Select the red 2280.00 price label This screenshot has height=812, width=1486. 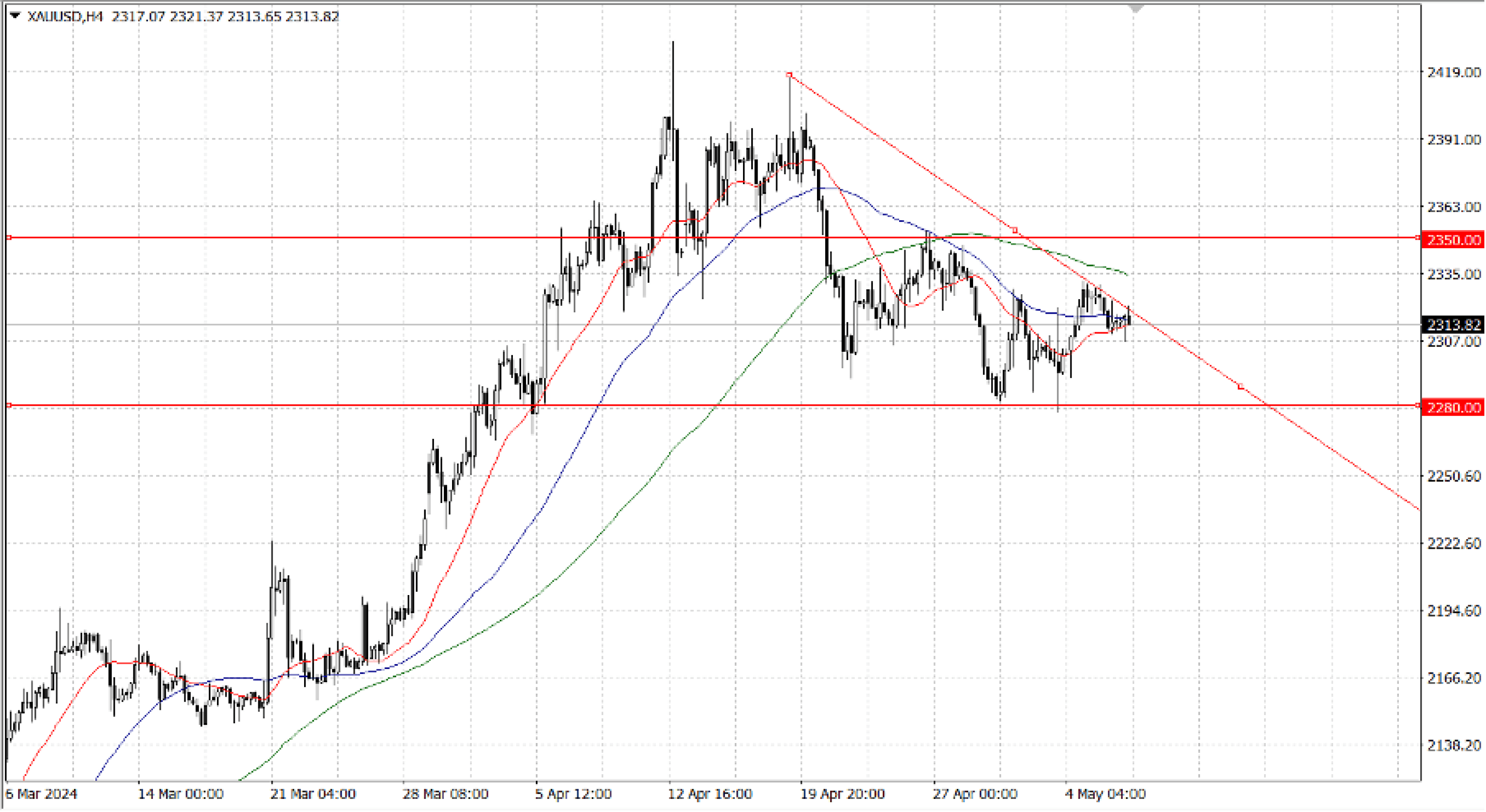point(1454,408)
